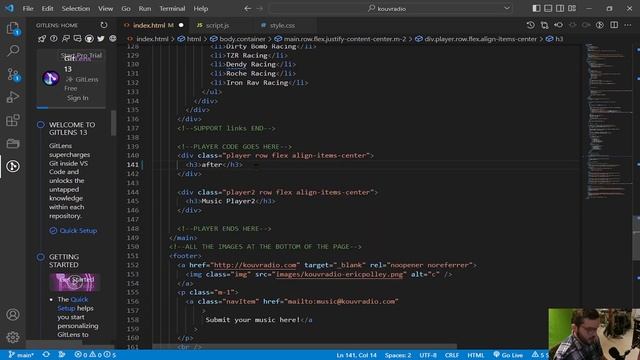Click line number 141 in gutter

[133, 164]
